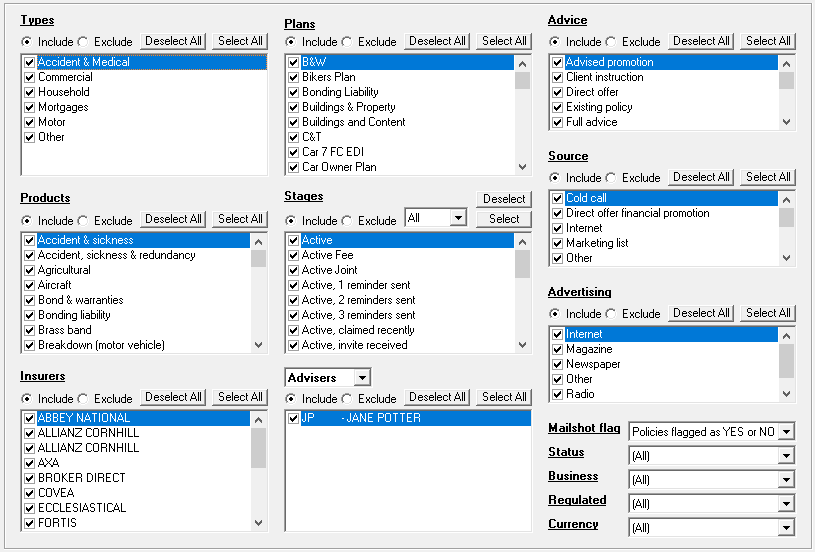
Task: Select the JP - JANE POTTER adviser row
Action: (x=408, y=418)
